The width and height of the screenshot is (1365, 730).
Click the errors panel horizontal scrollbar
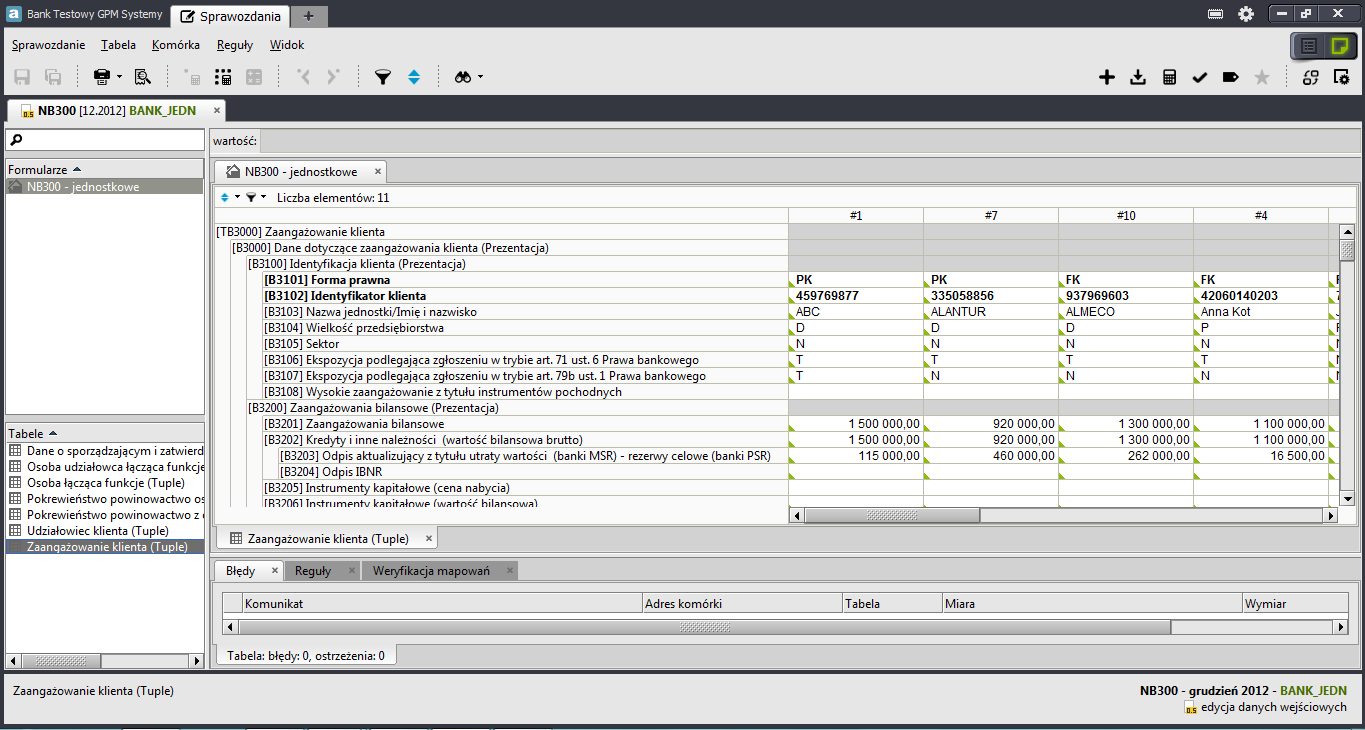(704, 627)
